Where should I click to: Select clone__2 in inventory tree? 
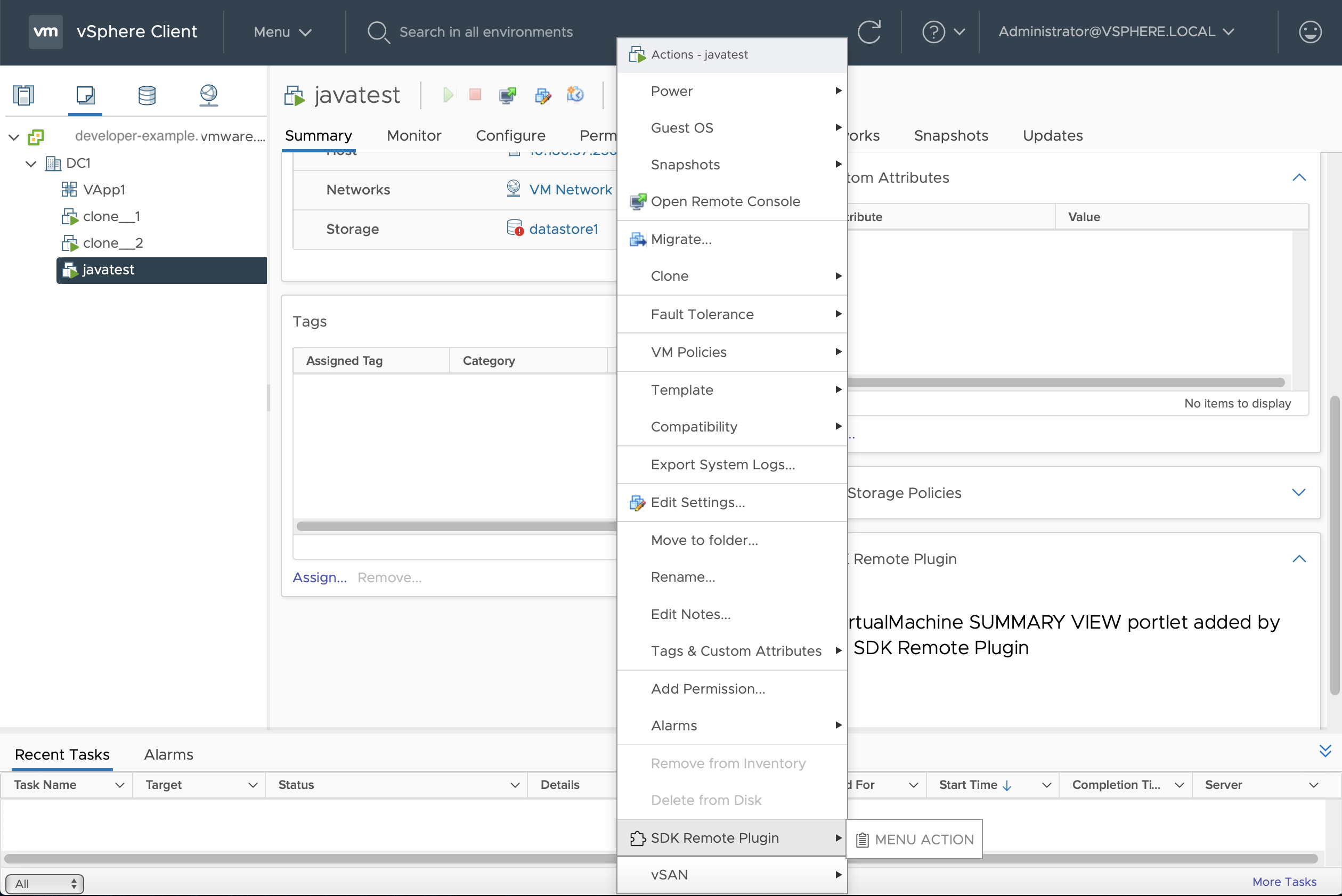coord(112,243)
